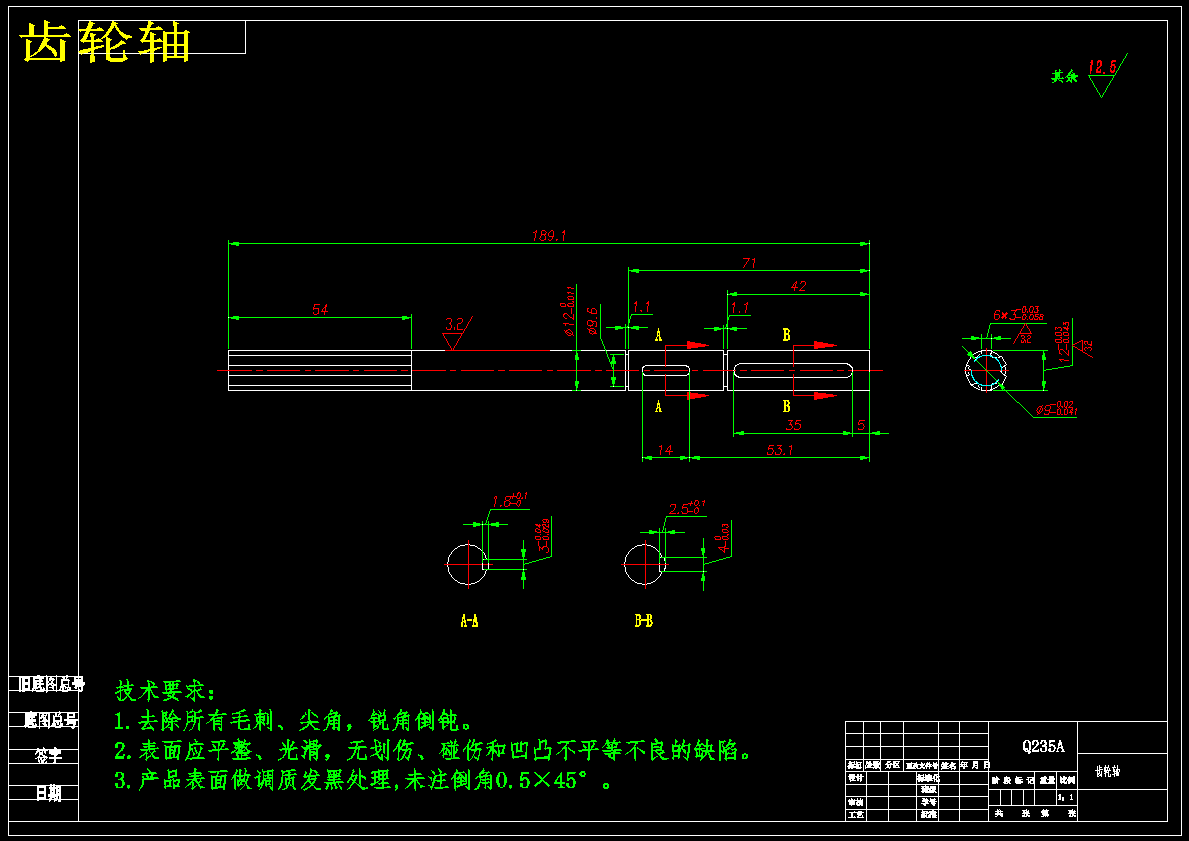Select the Q235A material text
1189x841 pixels.
click(1043, 746)
